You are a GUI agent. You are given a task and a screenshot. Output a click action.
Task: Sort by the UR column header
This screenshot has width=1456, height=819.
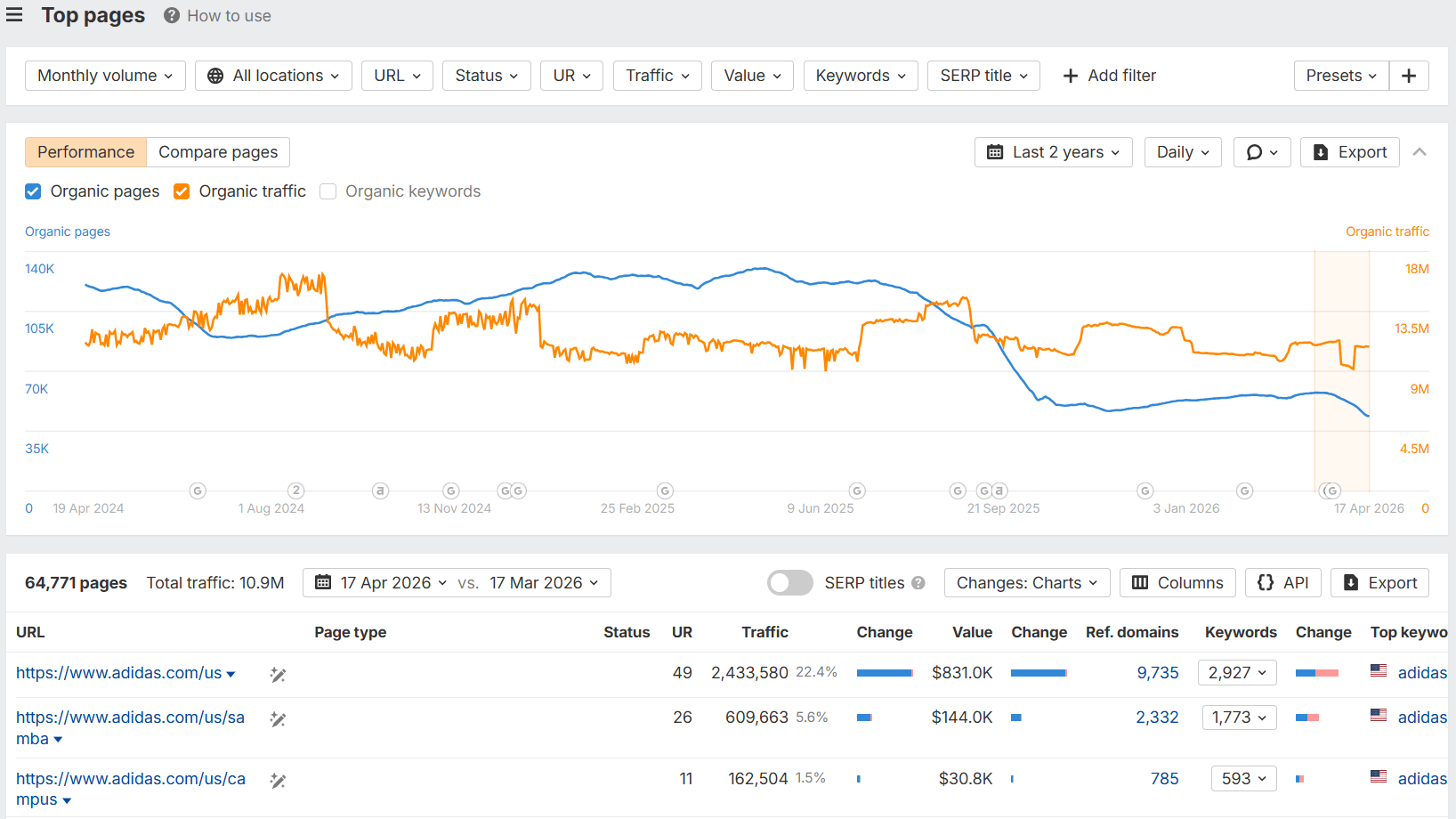tap(682, 632)
